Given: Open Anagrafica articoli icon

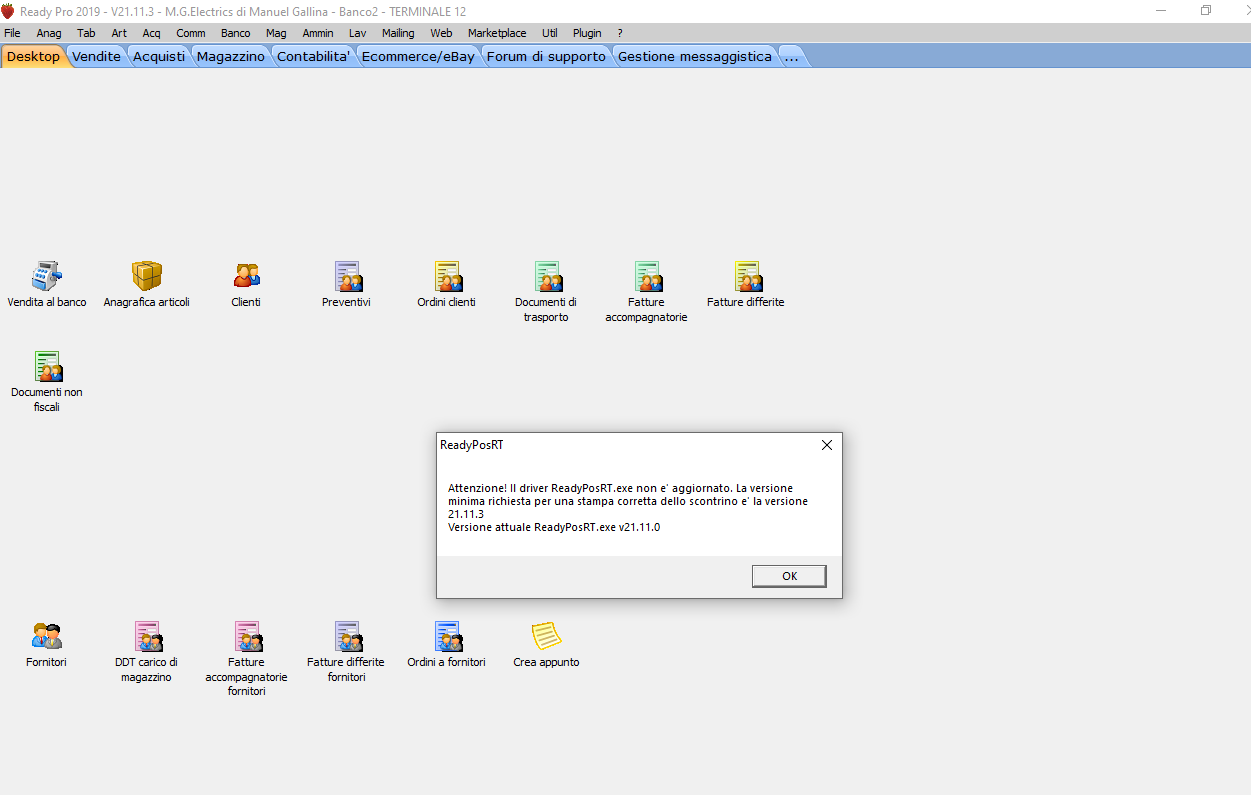Looking at the screenshot, I should pyautogui.click(x=146, y=276).
